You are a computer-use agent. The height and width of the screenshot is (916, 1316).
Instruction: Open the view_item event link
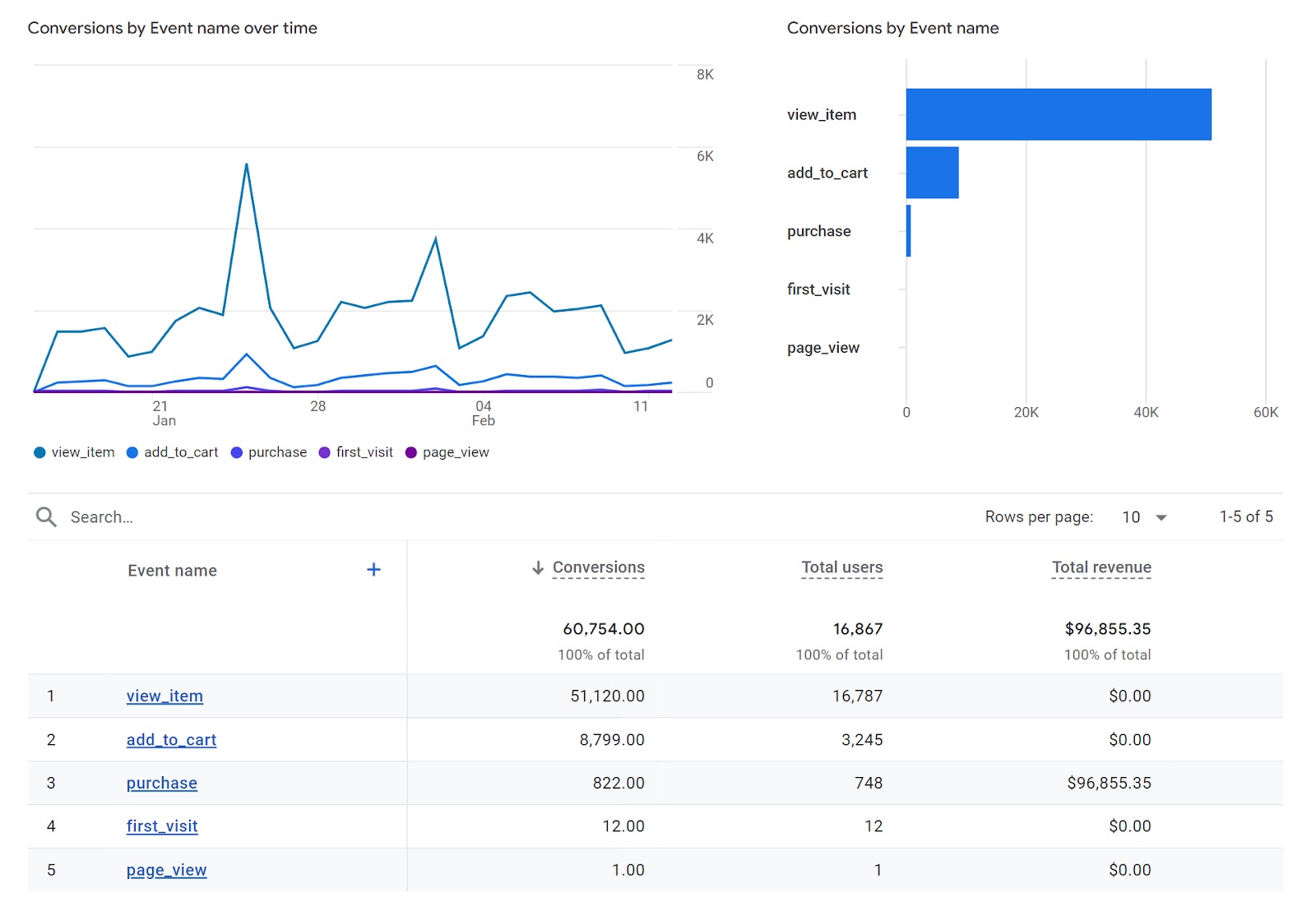click(x=164, y=696)
